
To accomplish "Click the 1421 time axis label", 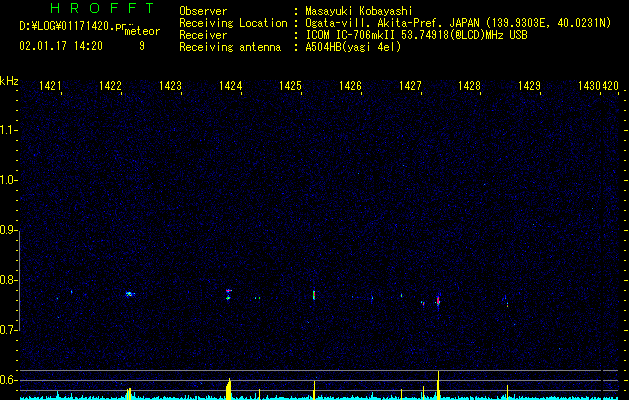I will [x=50, y=86].
